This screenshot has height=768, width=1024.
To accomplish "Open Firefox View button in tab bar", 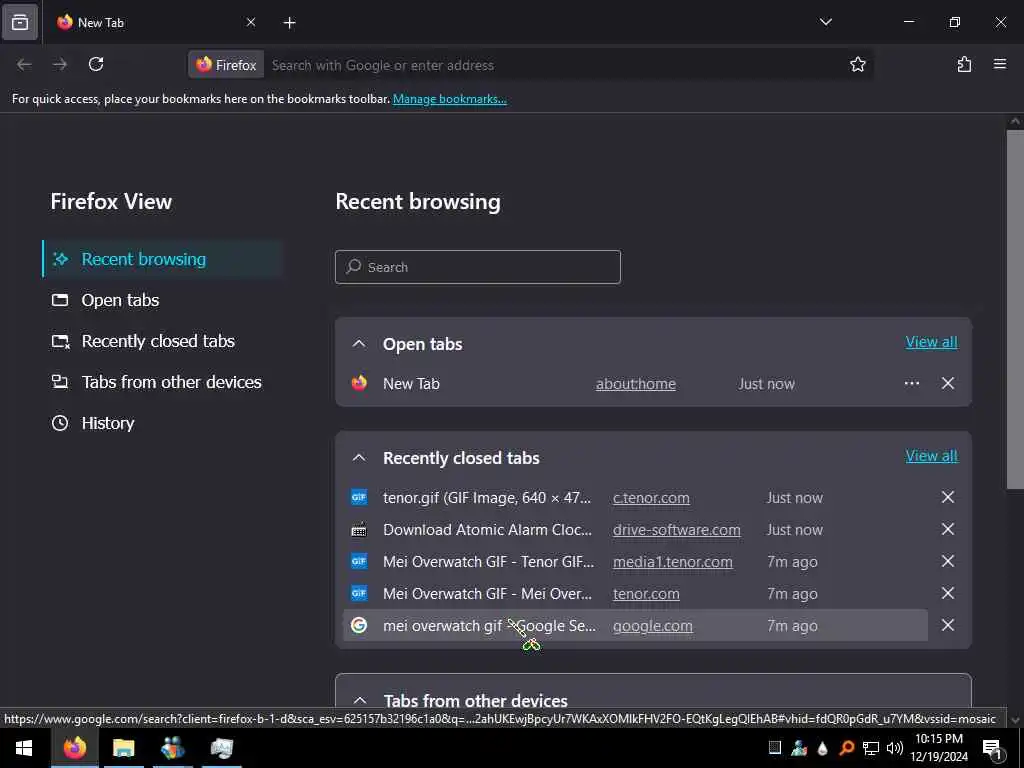I will click(x=20, y=22).
